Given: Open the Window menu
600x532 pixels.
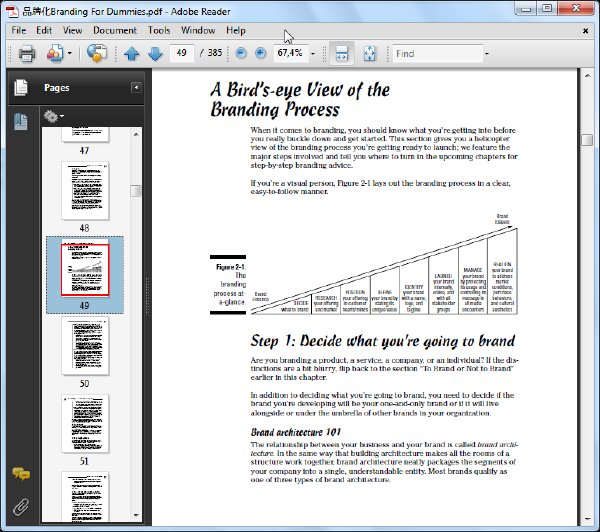Looking at the screenshot, I should pyautogui.click(x=198, y=30).
